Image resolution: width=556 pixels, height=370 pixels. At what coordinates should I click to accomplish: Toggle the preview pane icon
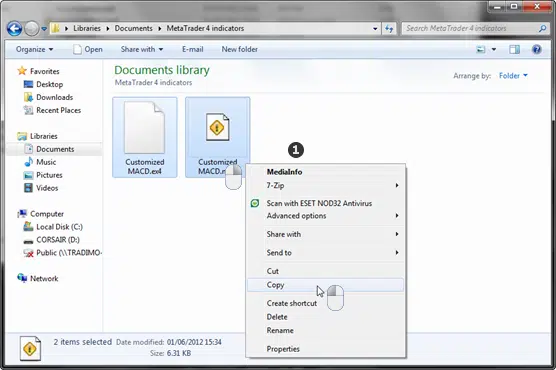[515, 49]
